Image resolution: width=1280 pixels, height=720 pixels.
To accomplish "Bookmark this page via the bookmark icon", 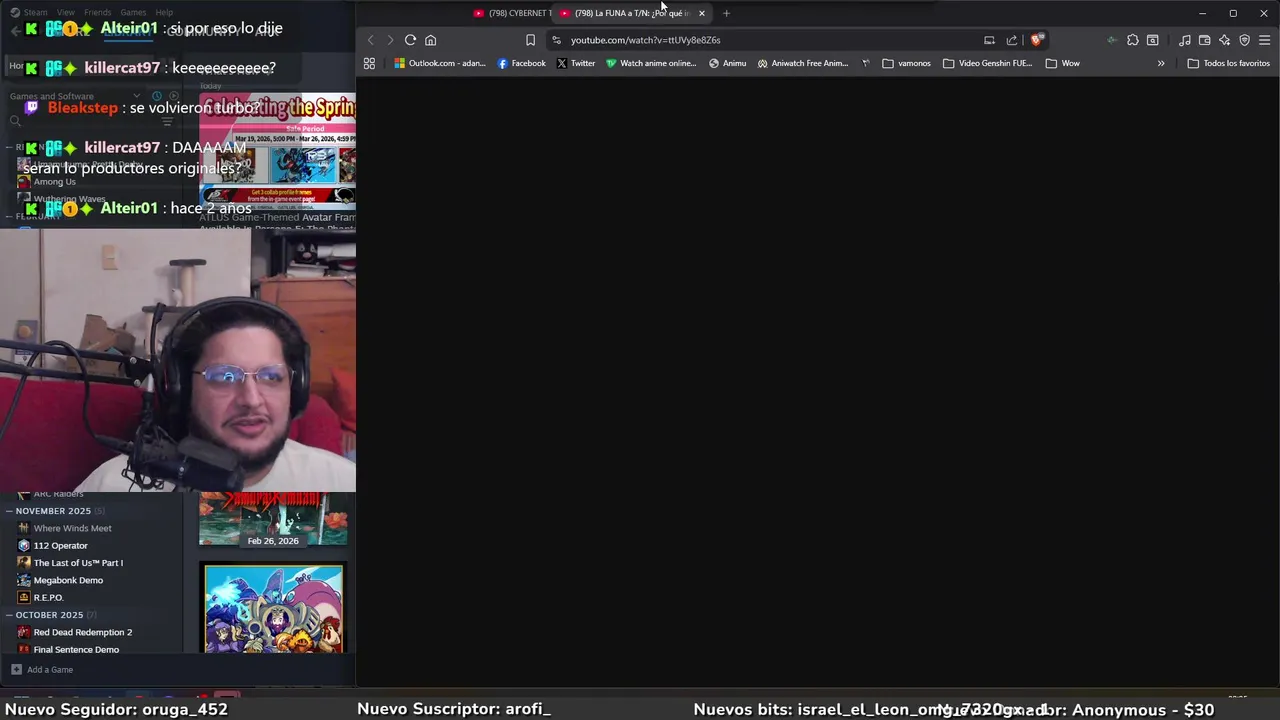I will (530, 40).
